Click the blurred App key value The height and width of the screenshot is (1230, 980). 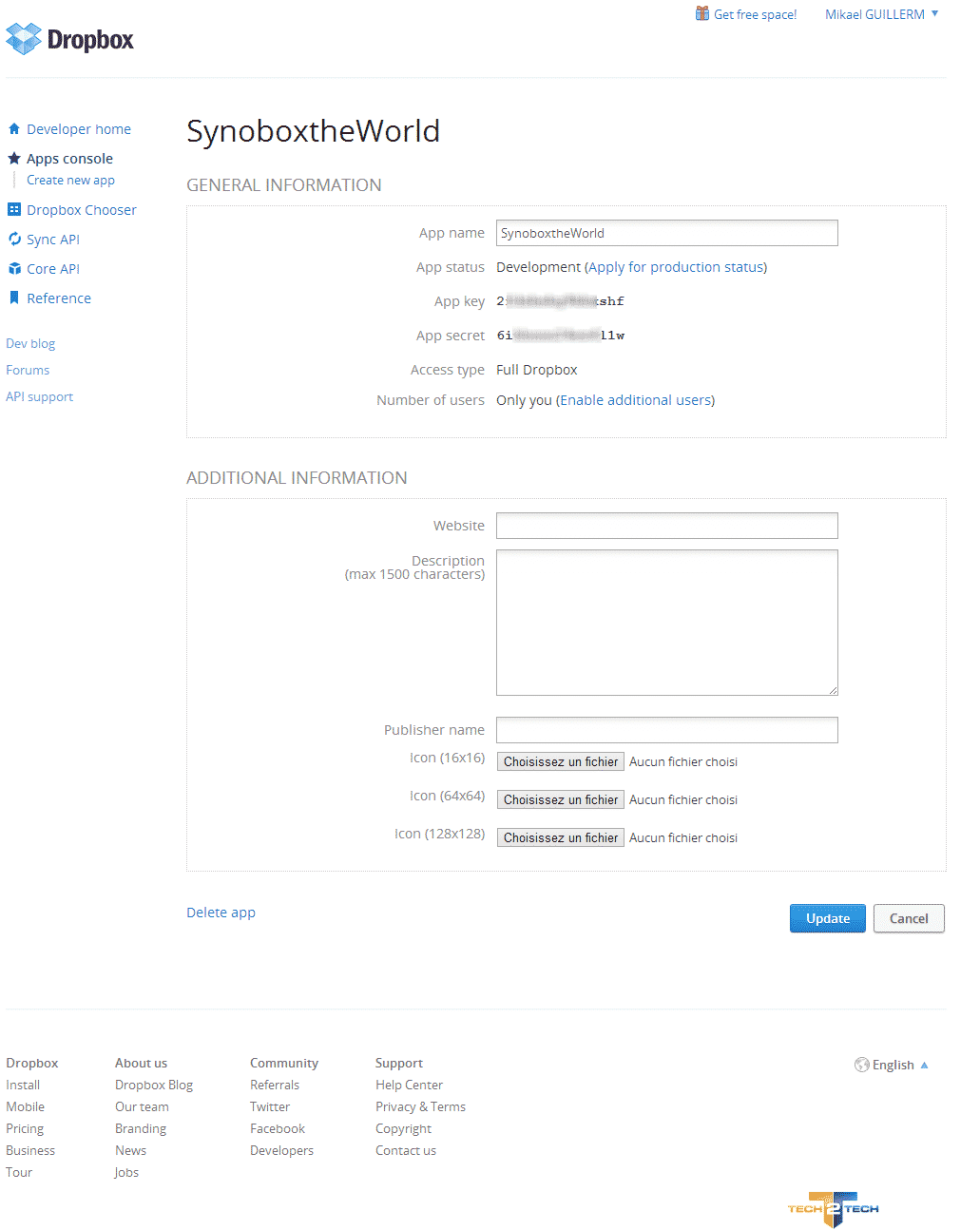click(x=560, y=301)
